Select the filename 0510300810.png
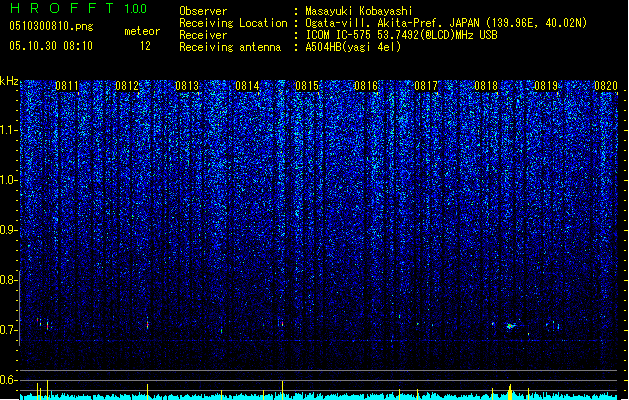This screenshot has height=400, width=629. tap(51, 26)
